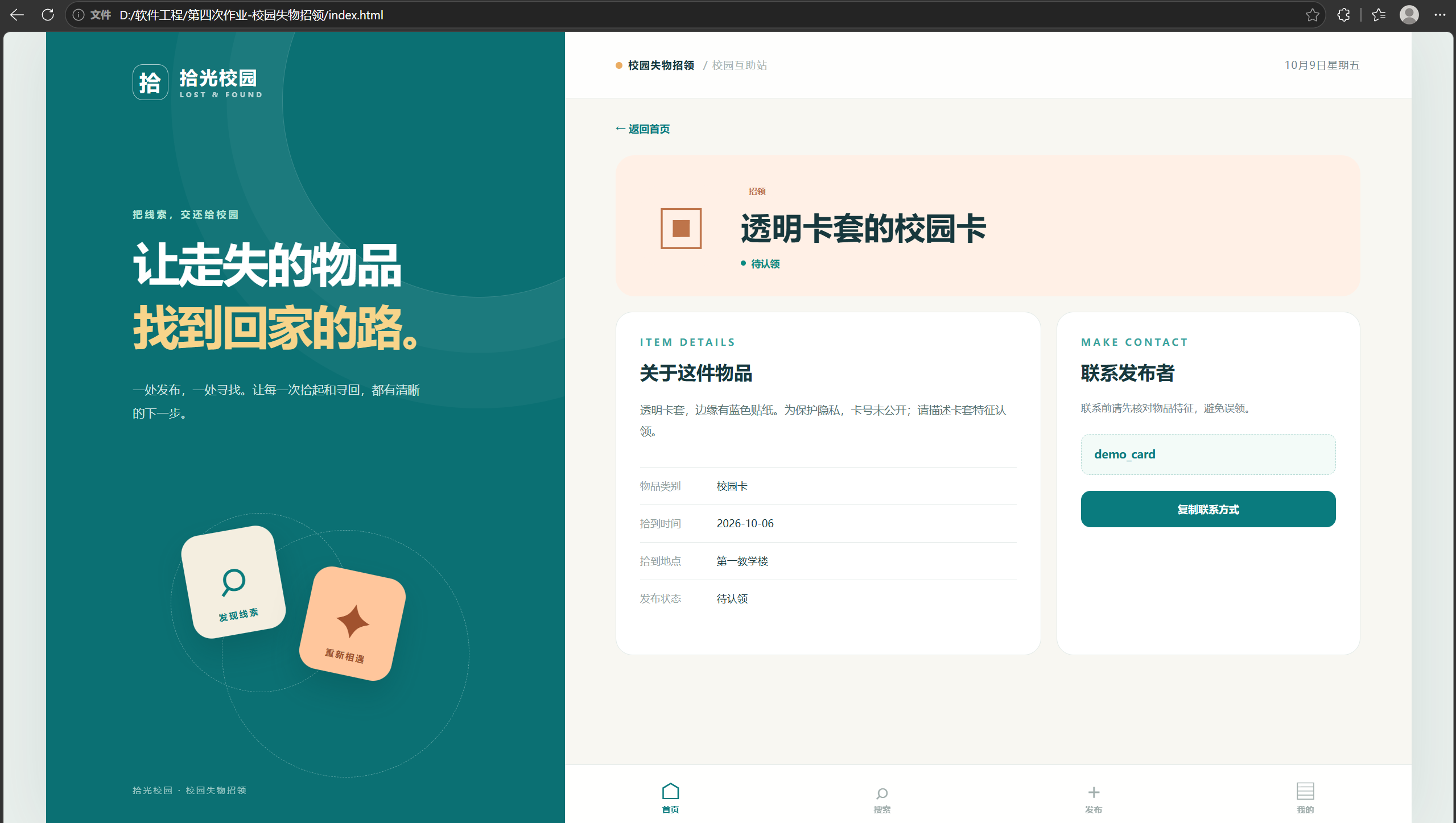Reload the page with the refresh icon
Image resolution: width=1456 pixels, height=823 pixels.
(48, 15)
